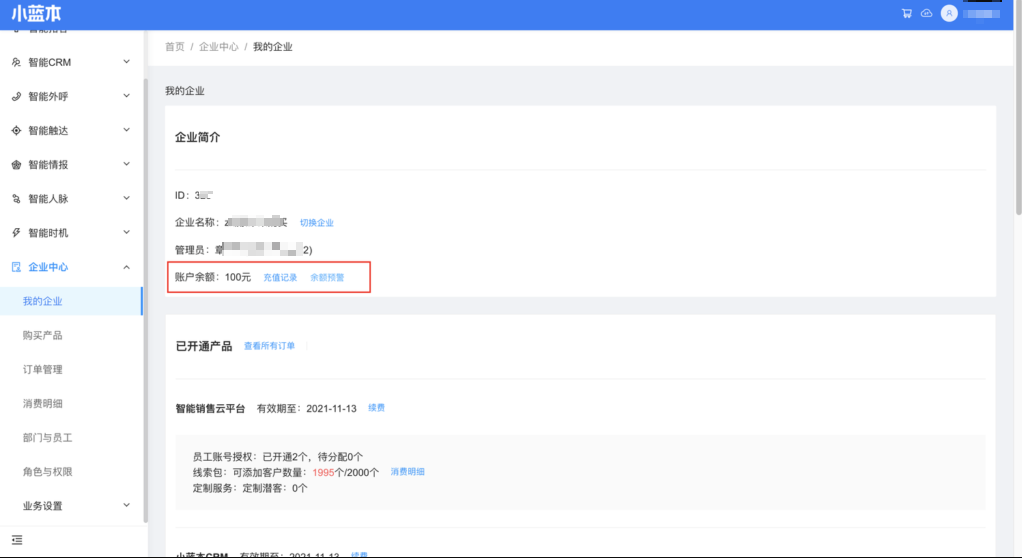1022x558 pixels.
Task: Expand the 智能时机 menu chevron
Action: coord(126,233)
